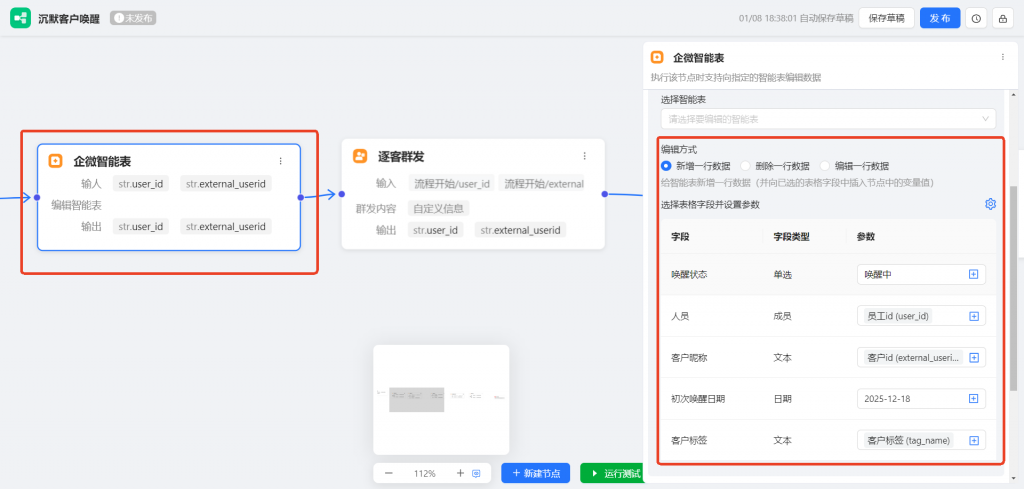Image resolution: width=1024 pixels, height=489 pixels.
Task: Open more options on 企微智能表 node card
Action: [x=281, y=161]
